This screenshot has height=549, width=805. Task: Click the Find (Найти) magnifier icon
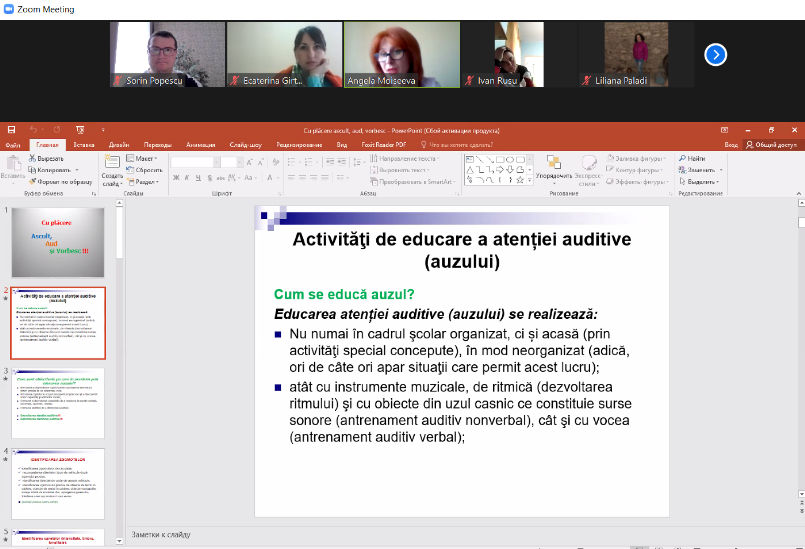point(683,159)
